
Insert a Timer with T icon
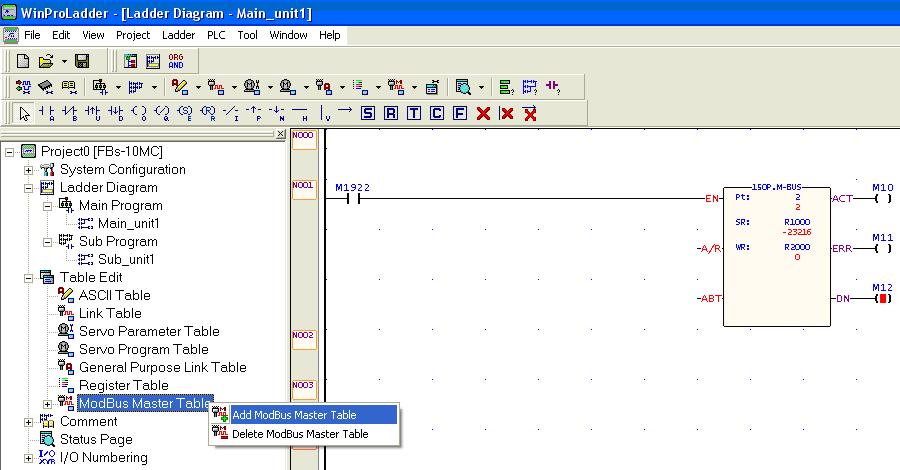414,113
